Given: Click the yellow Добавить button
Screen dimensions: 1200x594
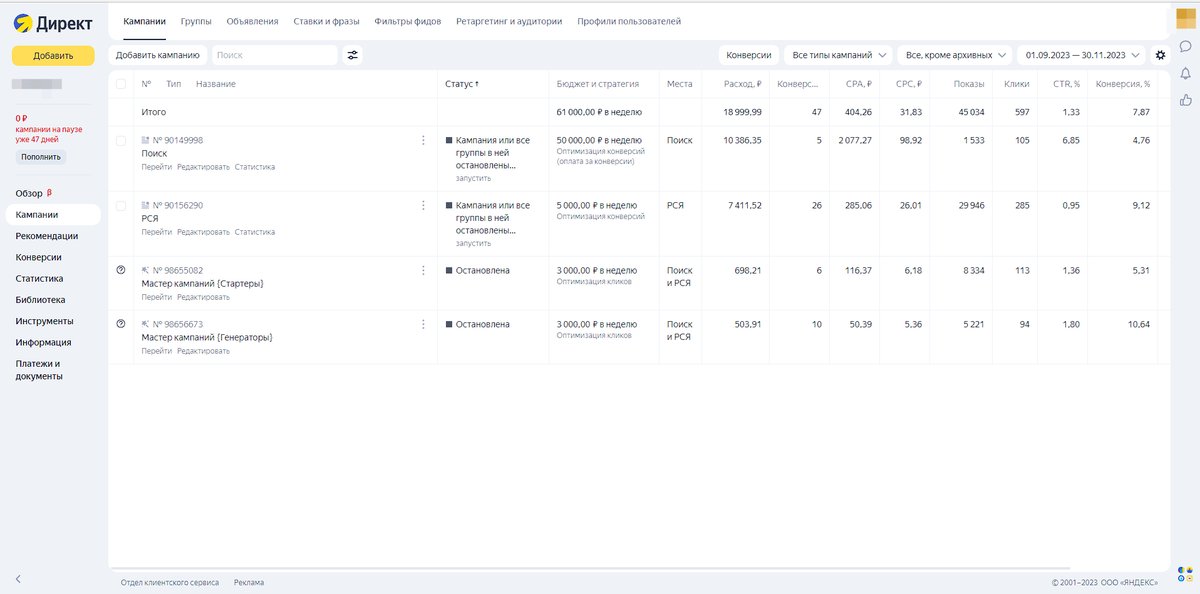Looking at the screenshot, I should [x=53, y=56].
